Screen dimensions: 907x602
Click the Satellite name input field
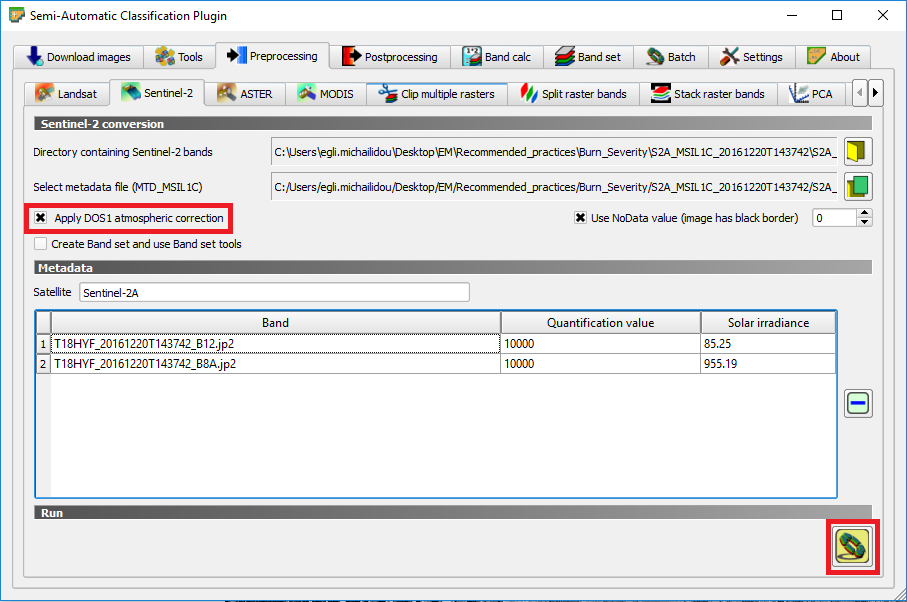coord(274,292)
